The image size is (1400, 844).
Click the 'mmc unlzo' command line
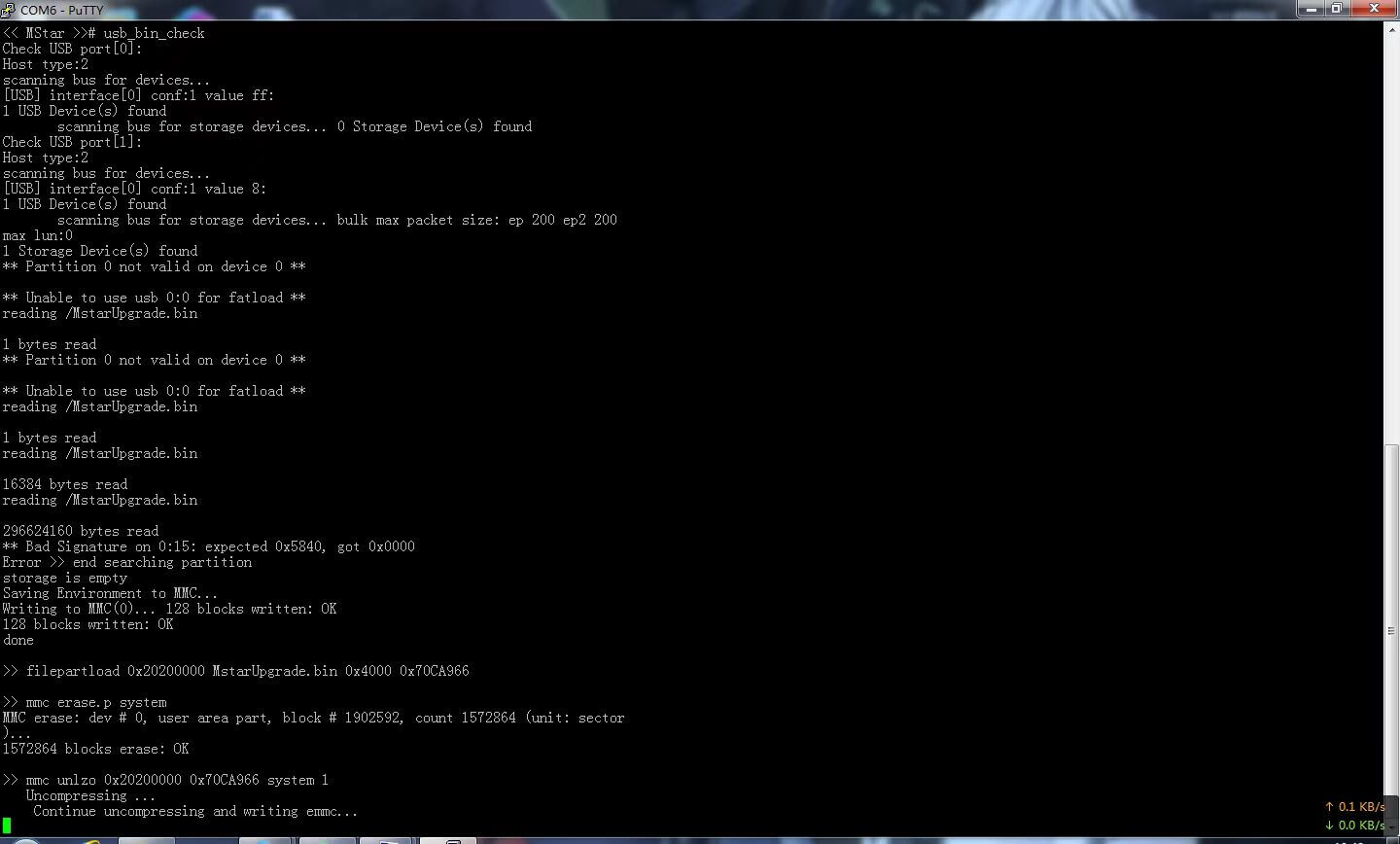(x=165, y=780)
